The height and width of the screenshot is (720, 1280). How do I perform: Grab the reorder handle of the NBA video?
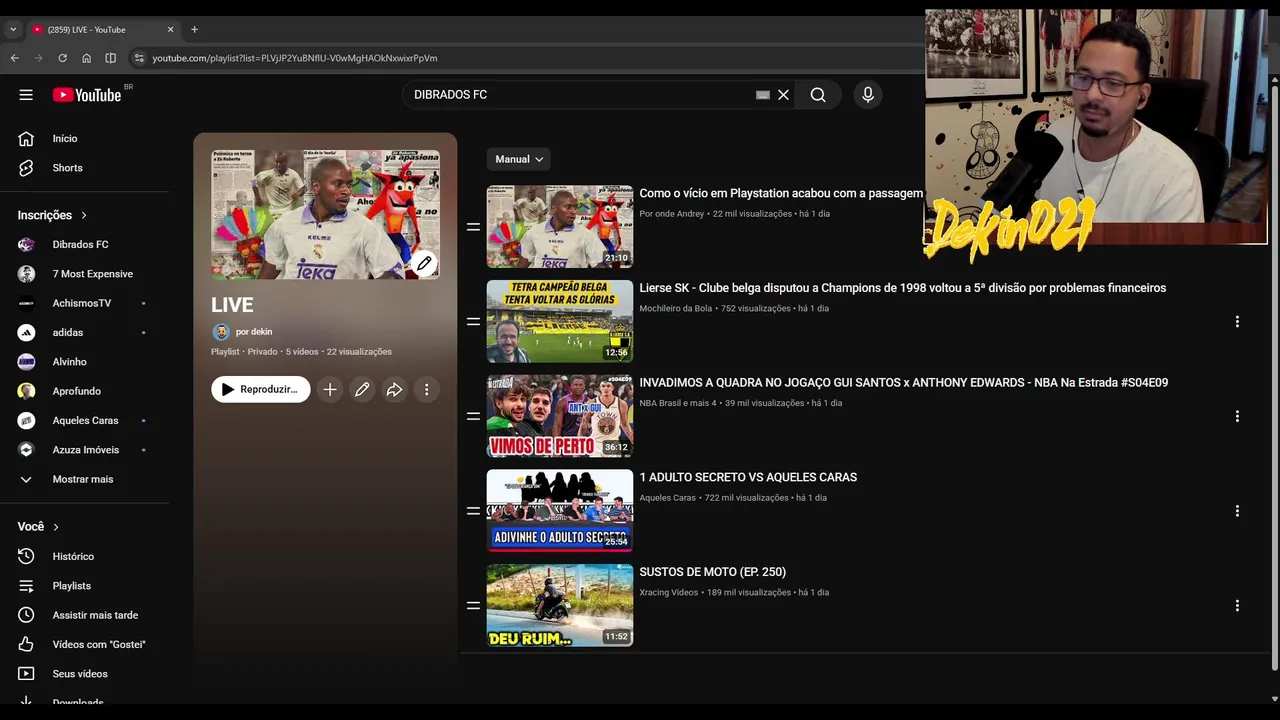click(473, 416)
